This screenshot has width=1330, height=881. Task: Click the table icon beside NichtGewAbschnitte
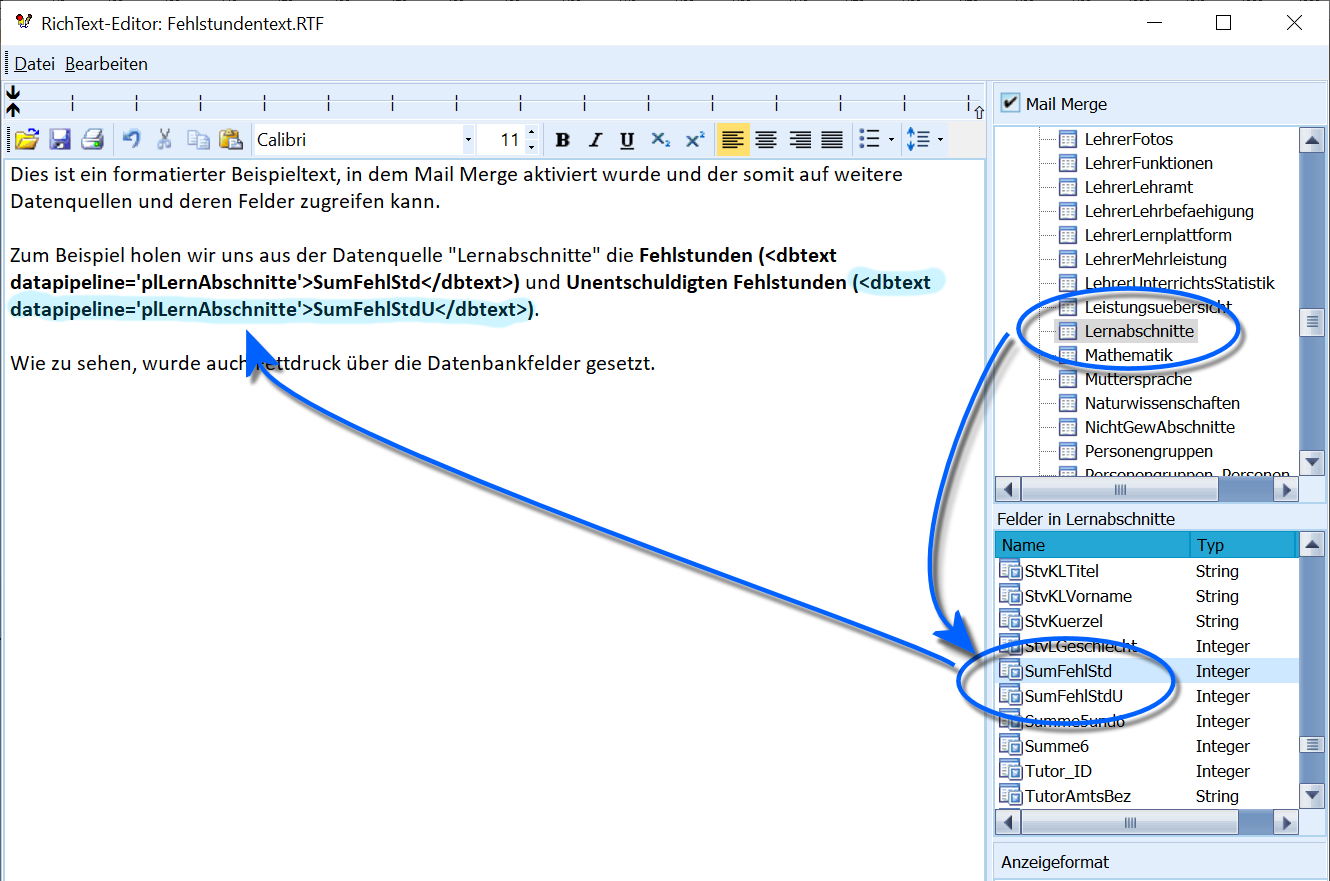[x=1068, y=427]
